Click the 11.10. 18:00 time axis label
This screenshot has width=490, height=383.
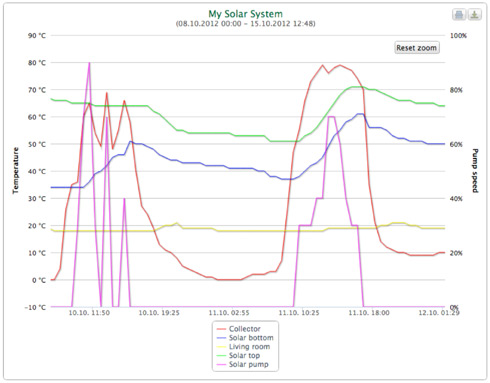369,313
